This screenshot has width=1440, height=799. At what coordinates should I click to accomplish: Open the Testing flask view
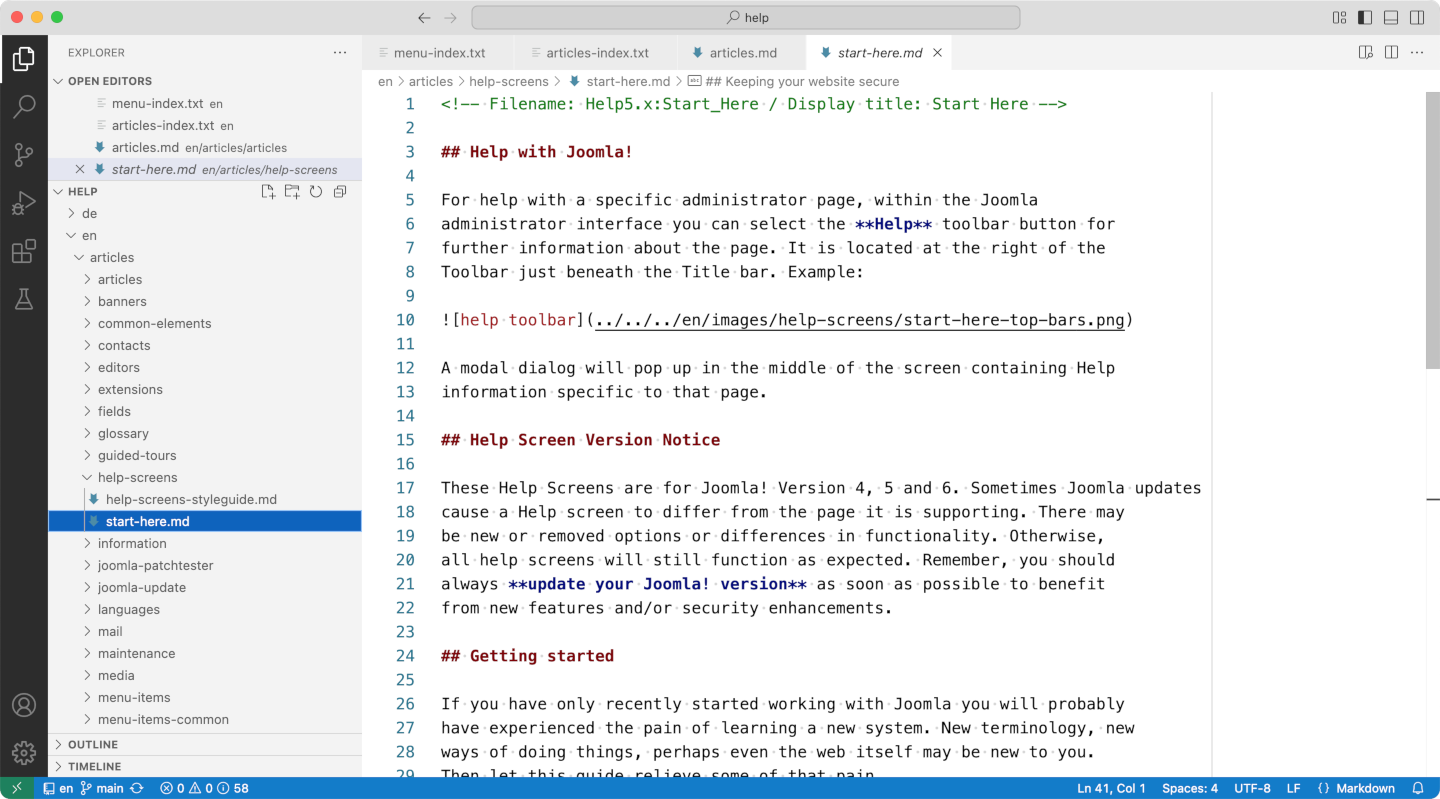tap(24, 298)
